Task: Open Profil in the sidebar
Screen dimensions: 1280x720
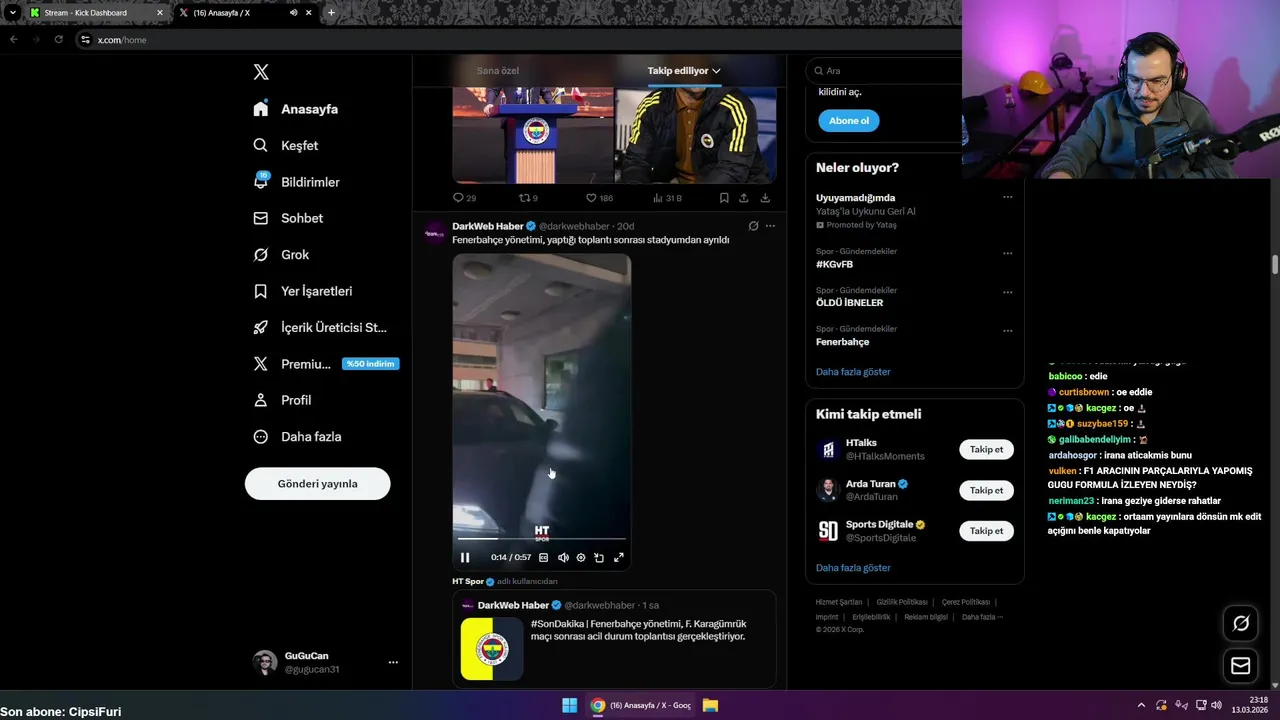Action: pos(282,400)
